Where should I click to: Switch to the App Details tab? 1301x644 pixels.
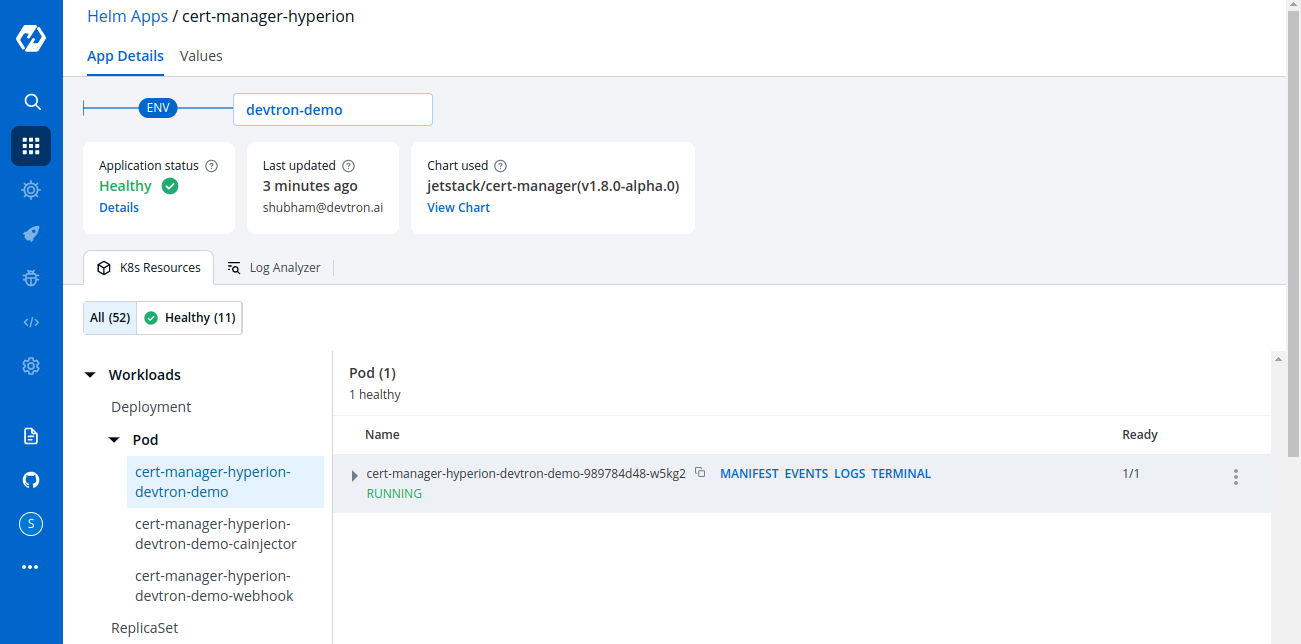click(125, 56)
